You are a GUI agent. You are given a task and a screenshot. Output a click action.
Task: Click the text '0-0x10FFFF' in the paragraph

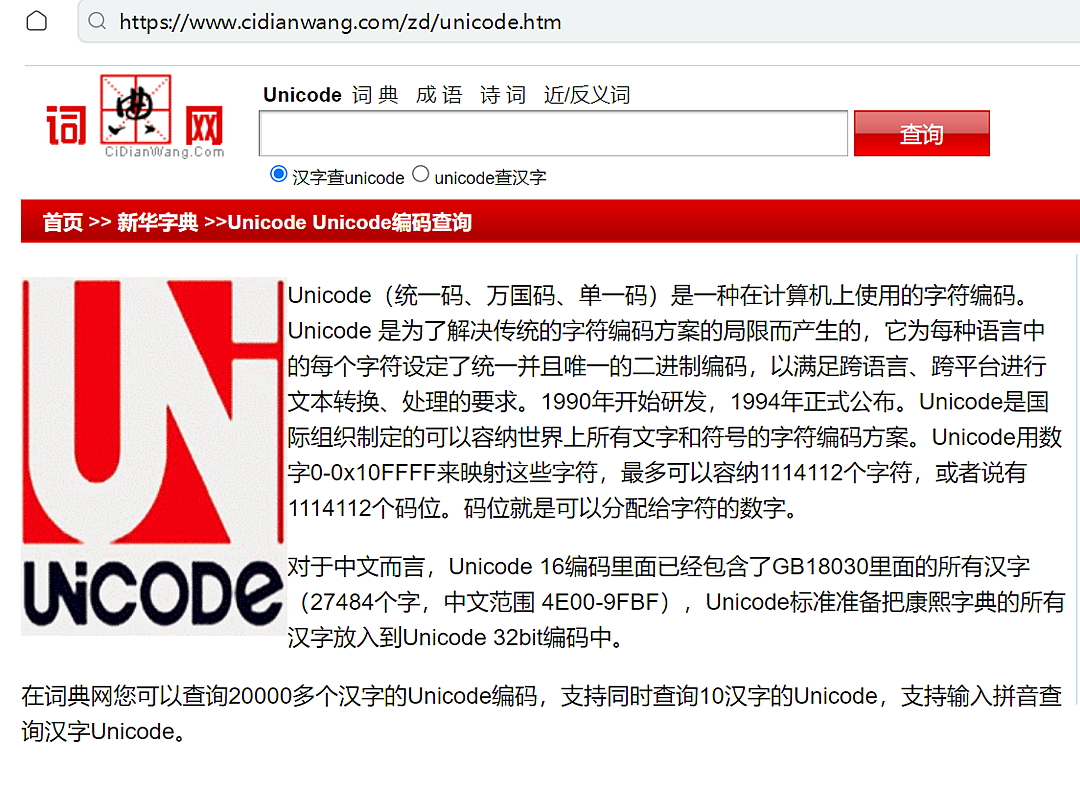373,473
